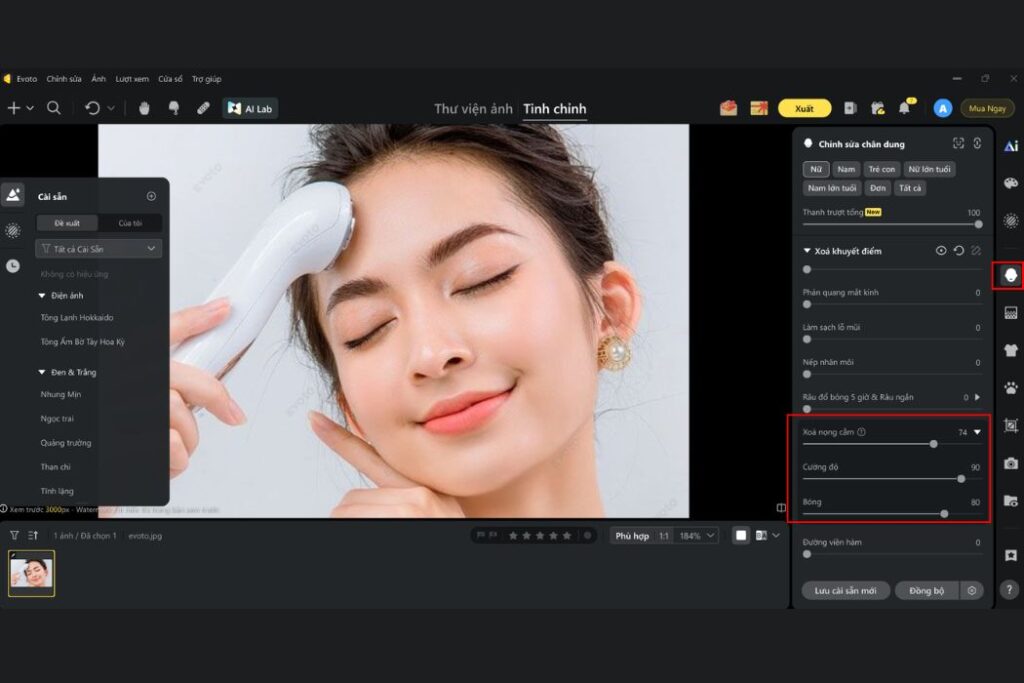Select the bandage healing tool

[x=203, y=108]
